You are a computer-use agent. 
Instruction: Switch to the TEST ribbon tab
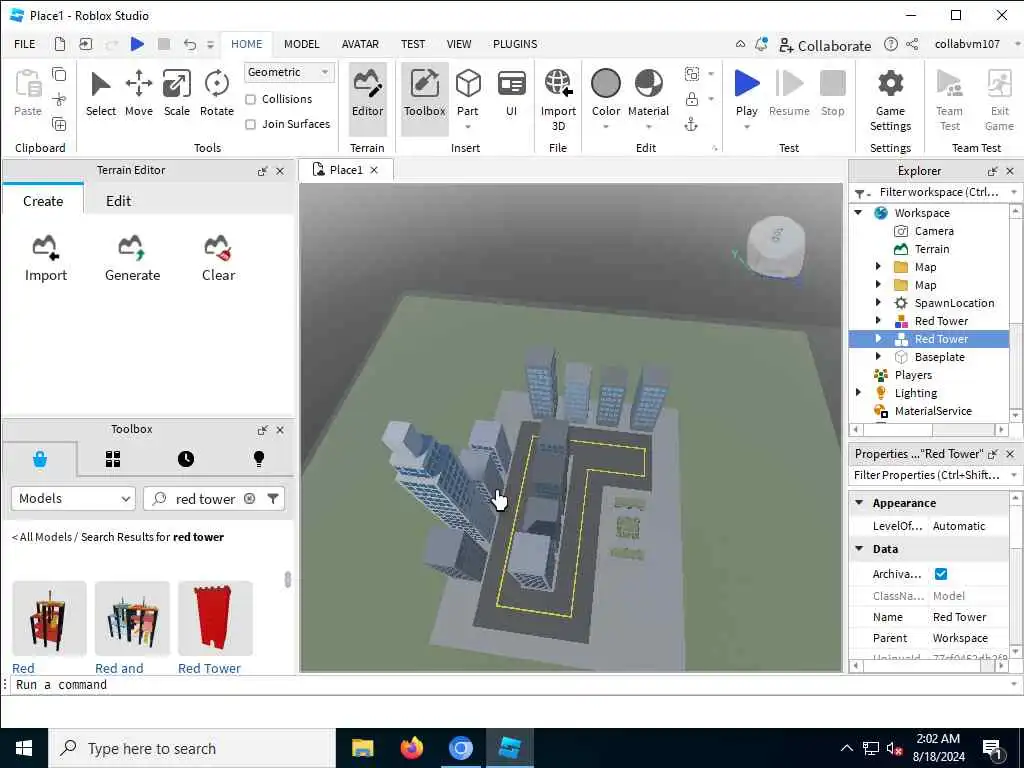pos(413,44)
